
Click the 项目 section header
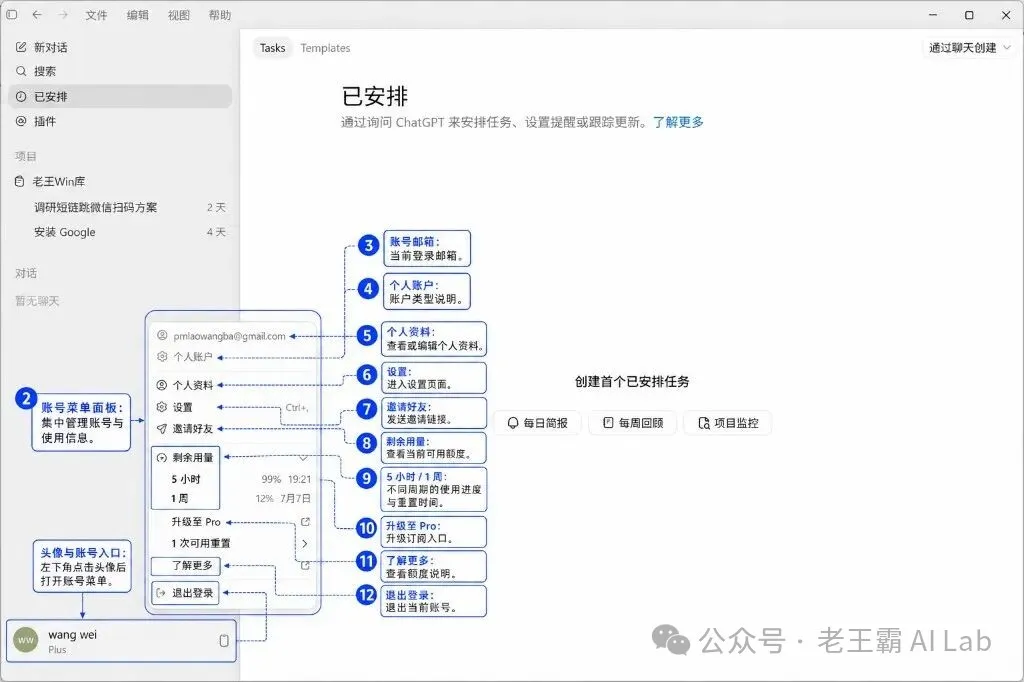coord(26,156)
